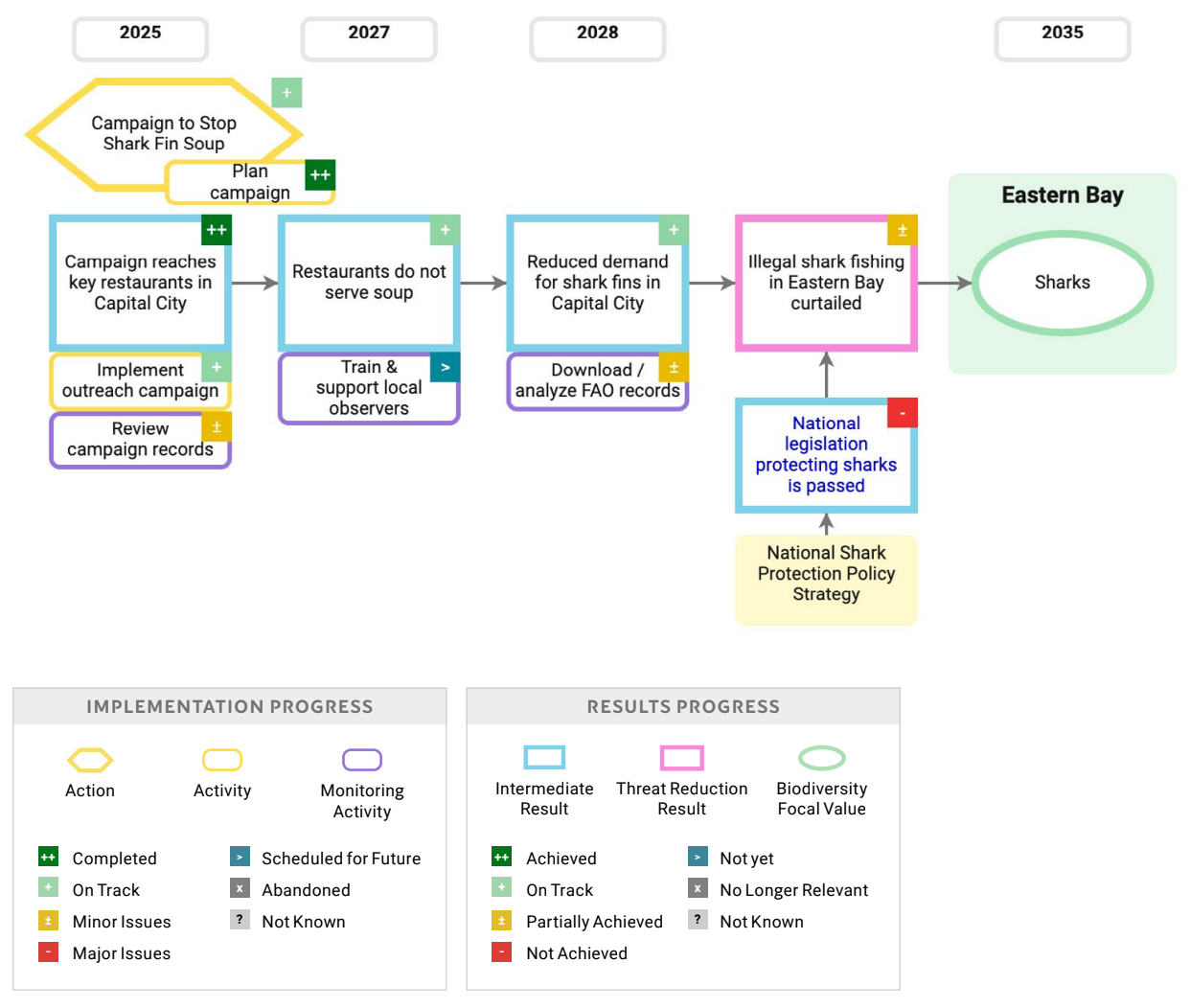The height and width of the screenshot is (1008, 1190).
Task: Click the Scheduled for Future legend icon
Action: point(240,857)
